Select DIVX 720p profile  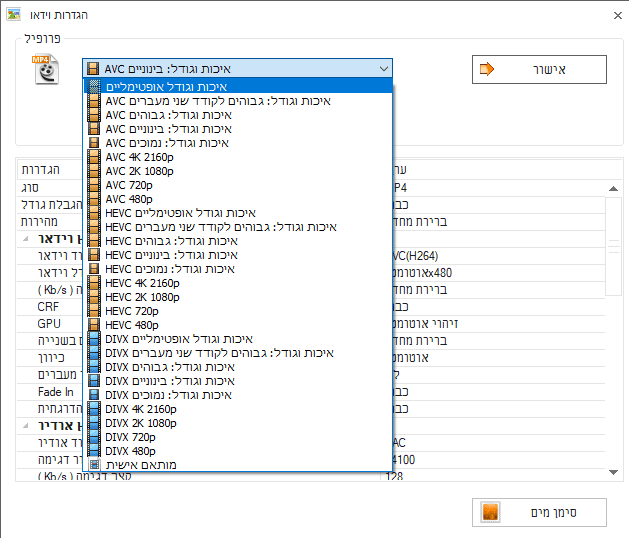237,437
